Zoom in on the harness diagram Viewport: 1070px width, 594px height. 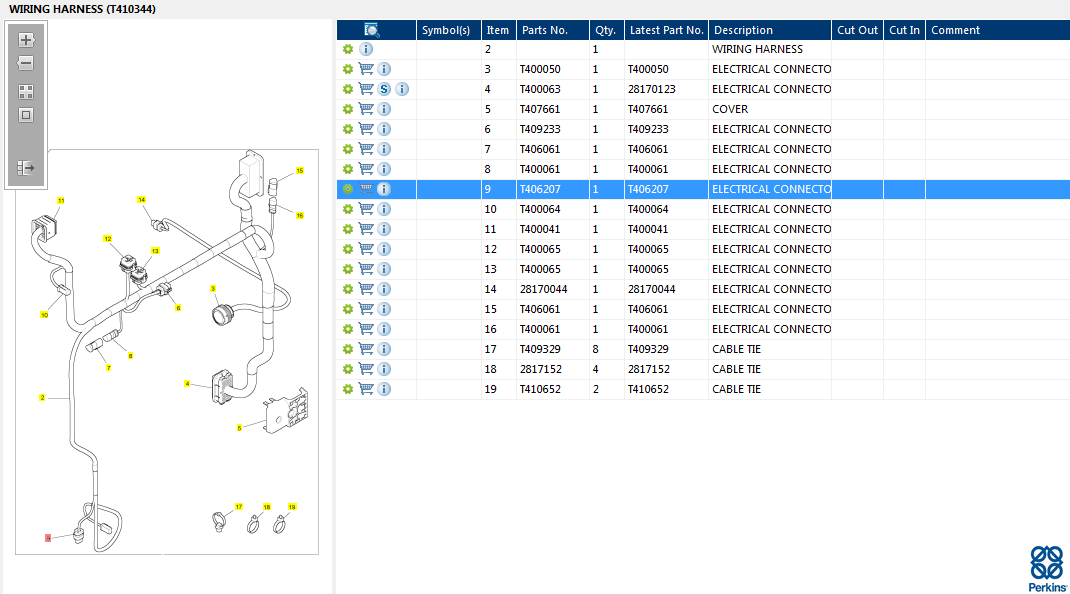coord(26,40)
